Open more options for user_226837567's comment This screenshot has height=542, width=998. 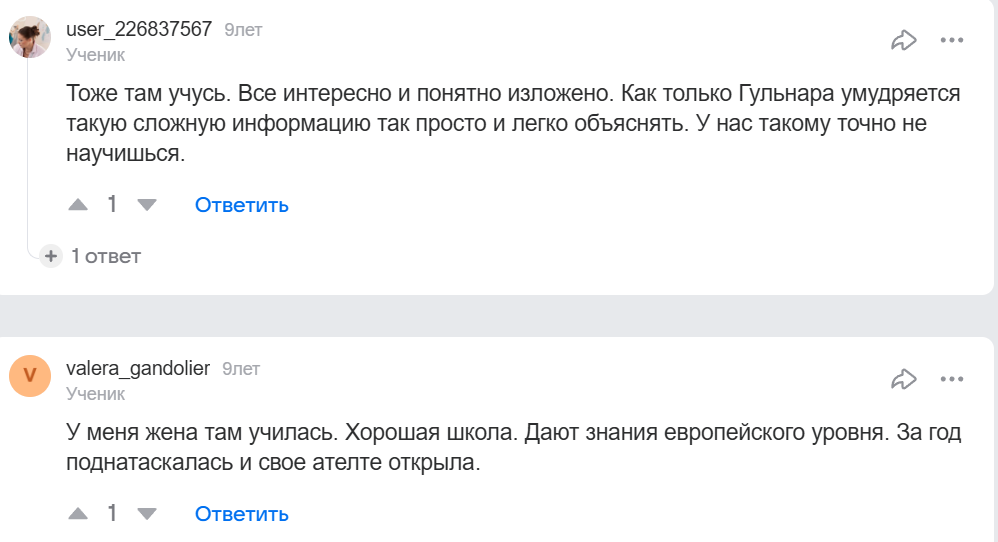951,41
